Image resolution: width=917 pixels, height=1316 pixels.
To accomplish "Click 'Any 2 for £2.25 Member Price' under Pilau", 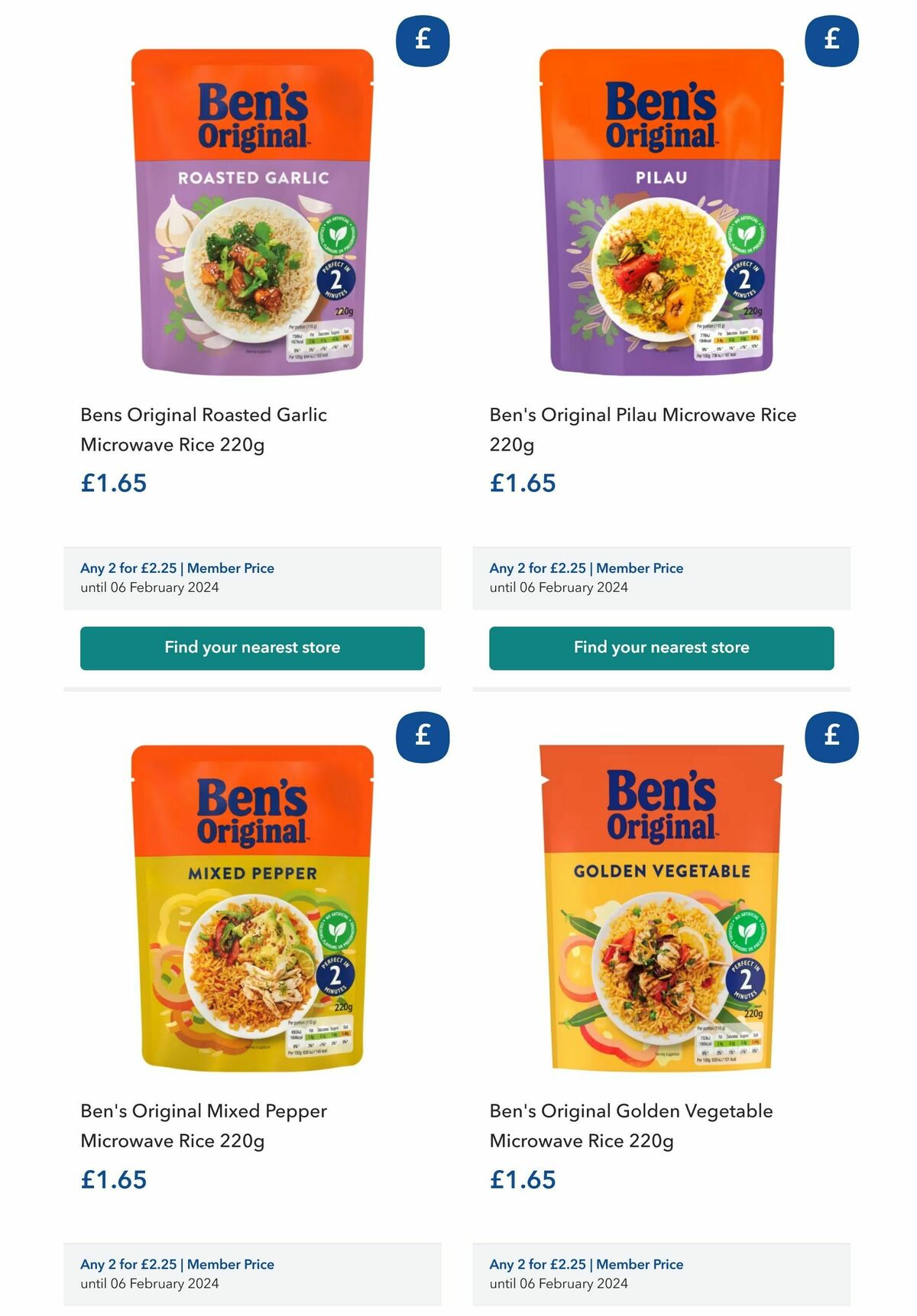I will [x=586, y=568].
